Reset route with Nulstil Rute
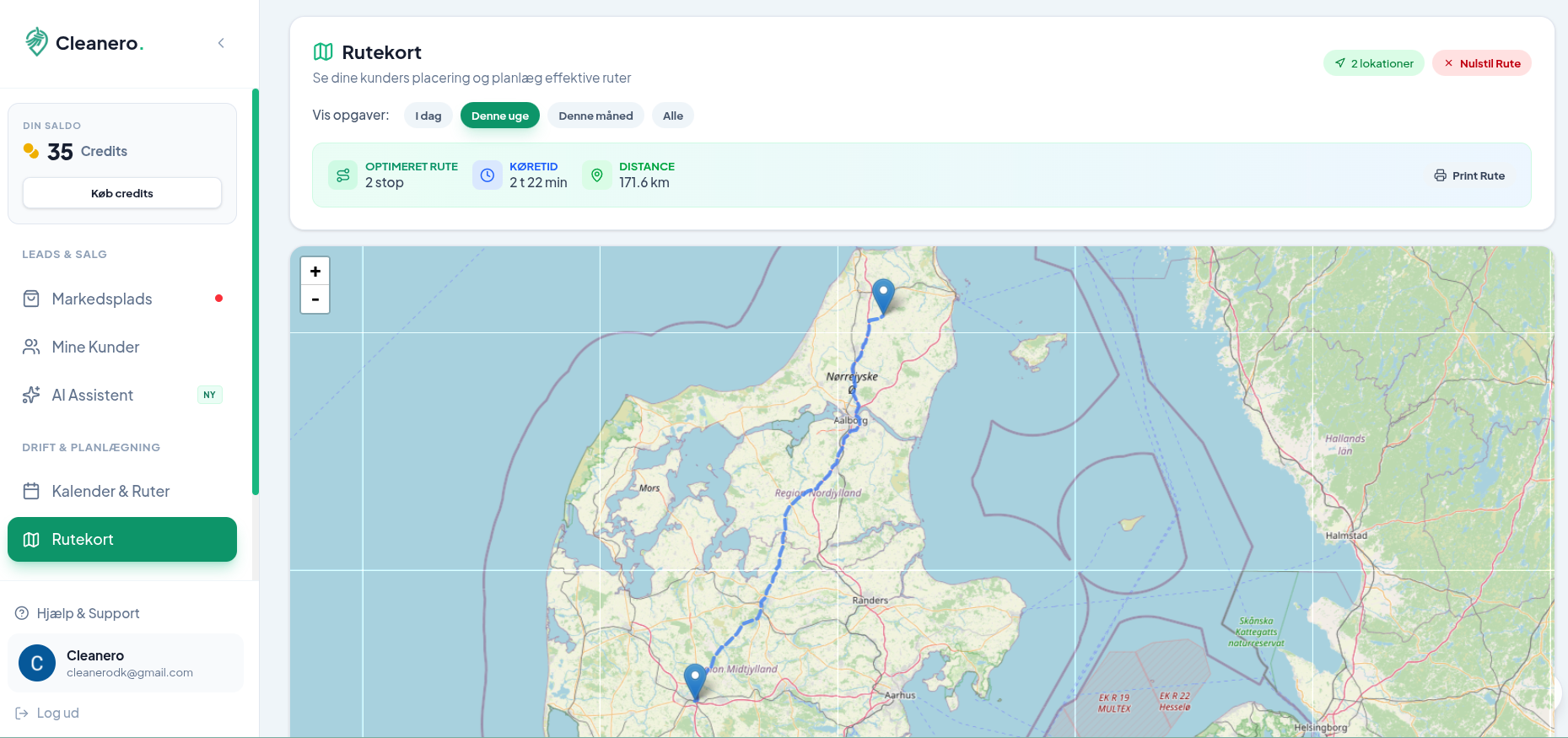 [1481, 63]
